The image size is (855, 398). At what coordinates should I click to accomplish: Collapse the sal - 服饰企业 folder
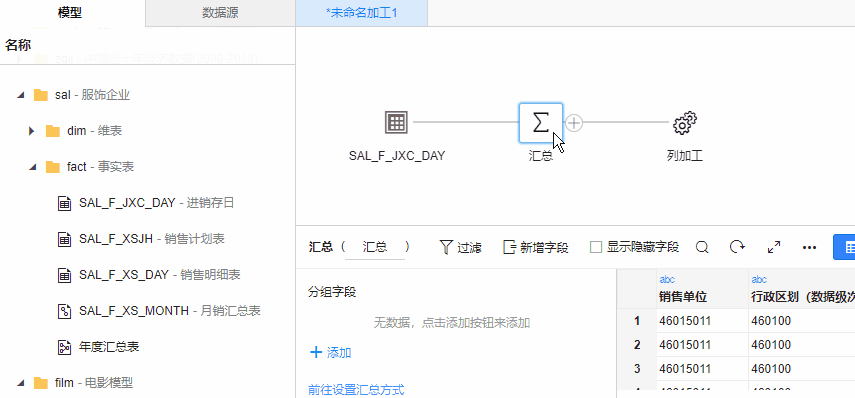(x=21, y=95)
